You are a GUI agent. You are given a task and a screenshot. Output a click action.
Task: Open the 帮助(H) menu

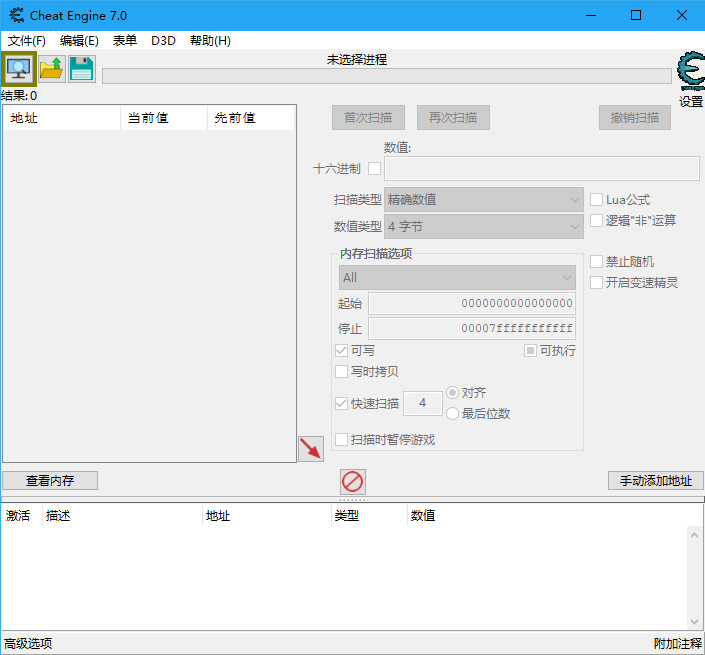click(210, 41)
